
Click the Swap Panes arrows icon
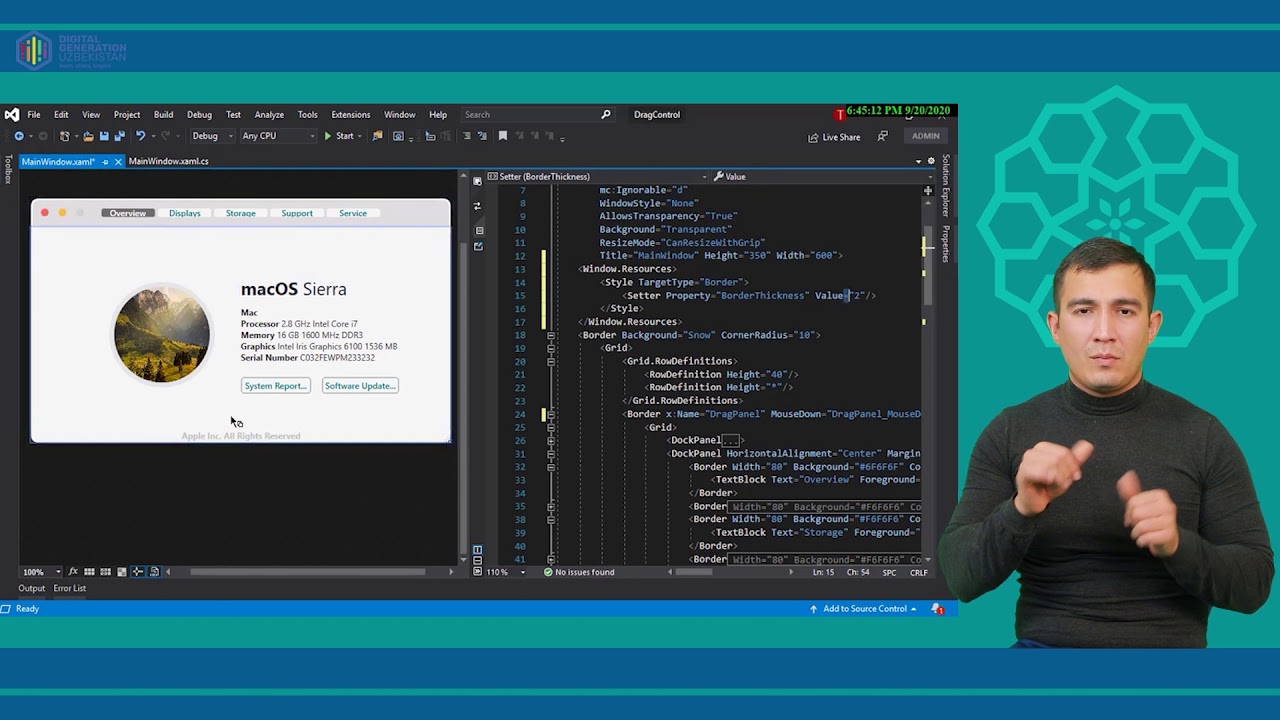[x=477, y=206]
